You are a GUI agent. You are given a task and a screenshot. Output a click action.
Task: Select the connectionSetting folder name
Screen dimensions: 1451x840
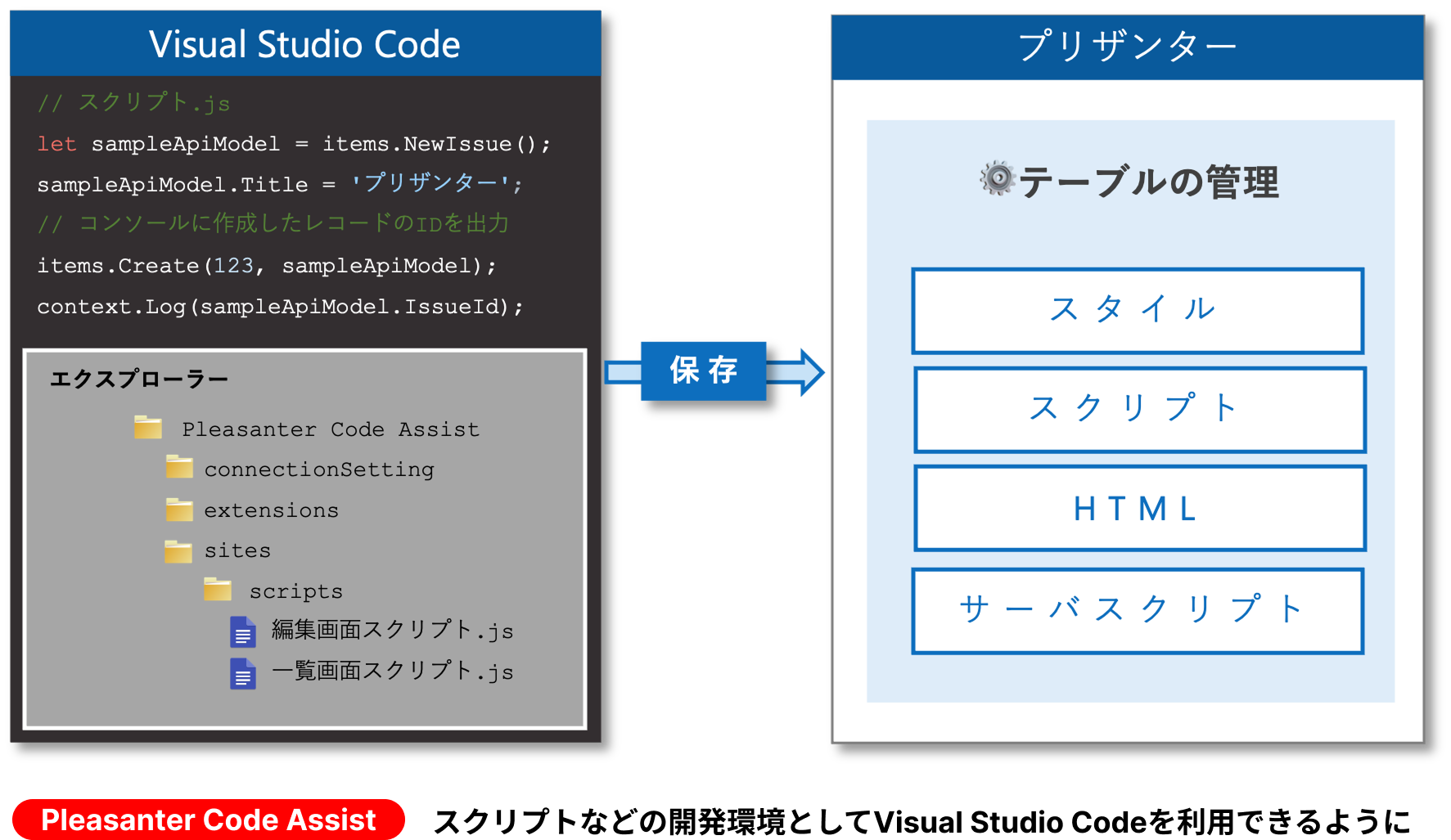pos(319,469)
